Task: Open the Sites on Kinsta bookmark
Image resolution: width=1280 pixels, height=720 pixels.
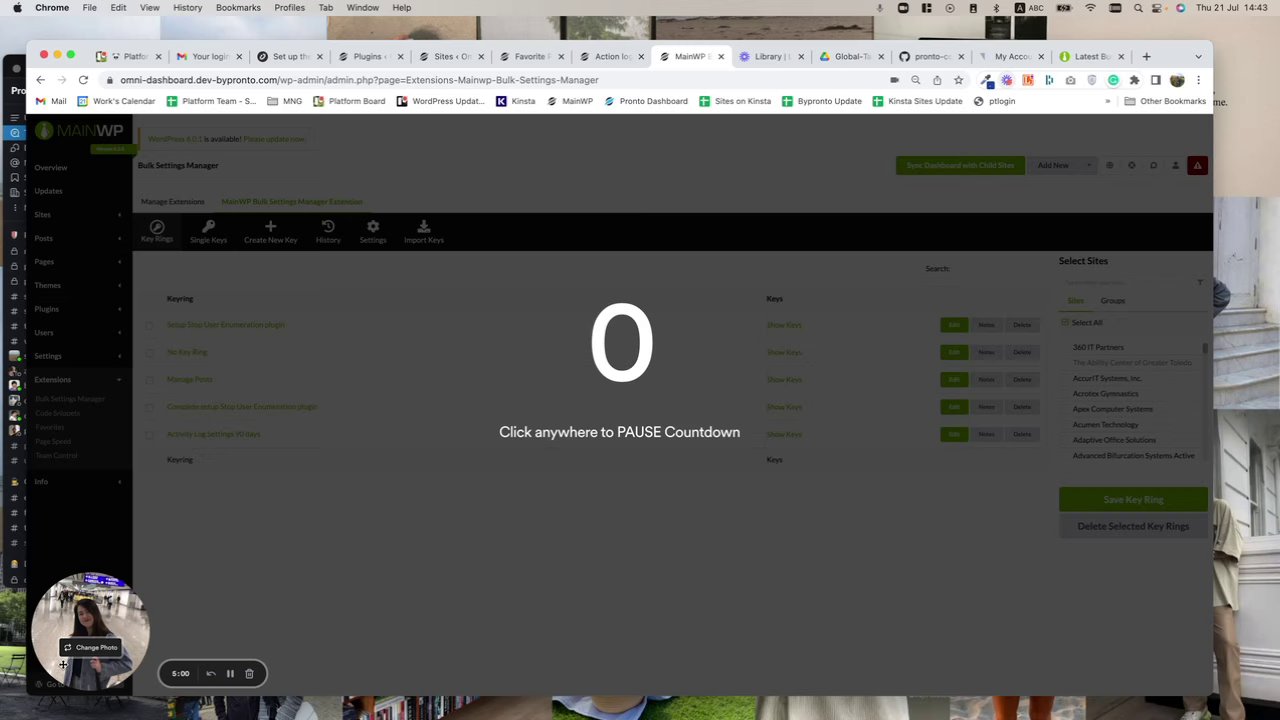Action: 735,101
